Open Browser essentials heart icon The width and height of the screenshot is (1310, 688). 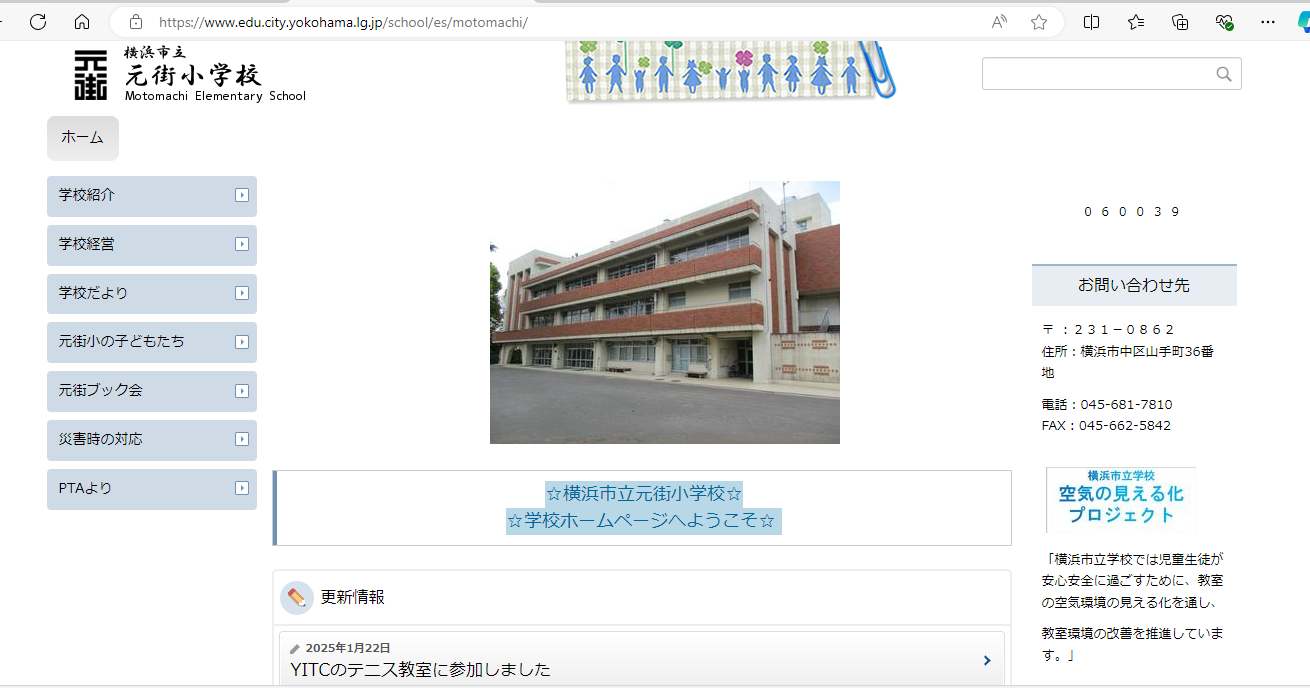pyautogui.click(x=1224, y=21)
